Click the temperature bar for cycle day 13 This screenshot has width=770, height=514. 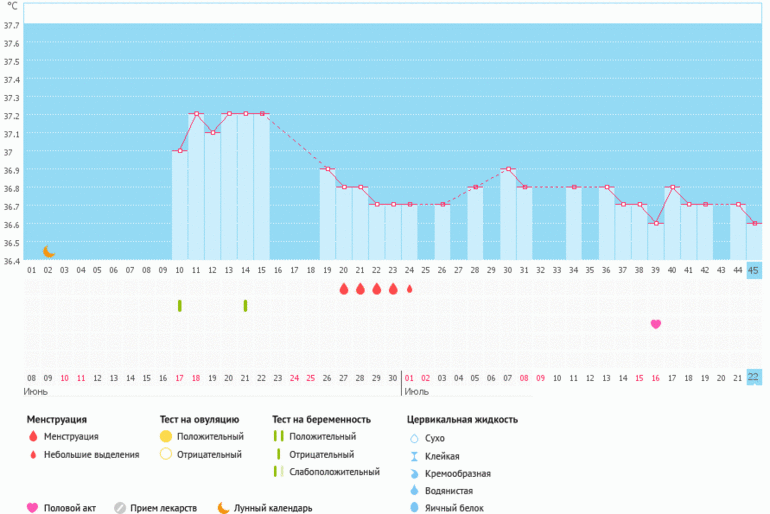pos(229,187)
